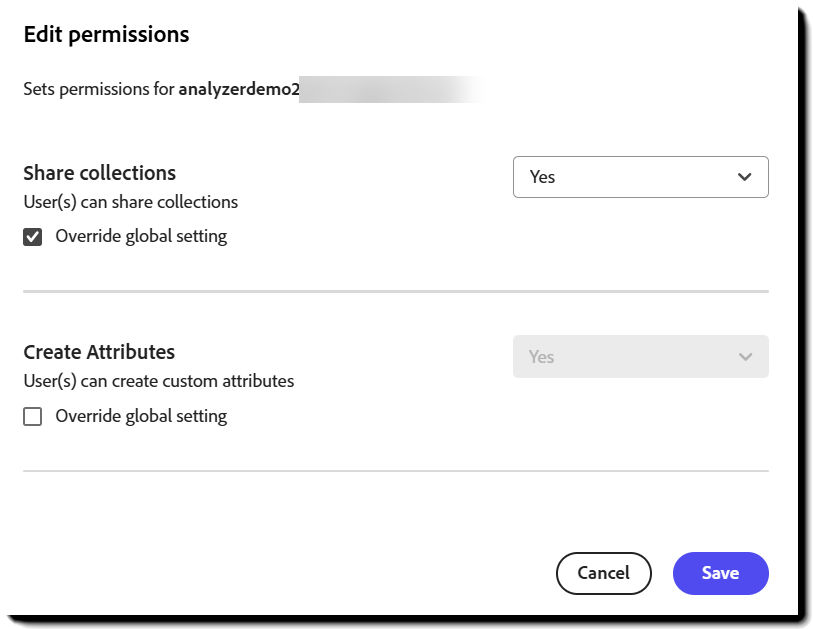The width and height of the screenshot is (813, 629).
Task: Click the chevron on Create Attributes dropdown
Action: (x=744, y=356)
